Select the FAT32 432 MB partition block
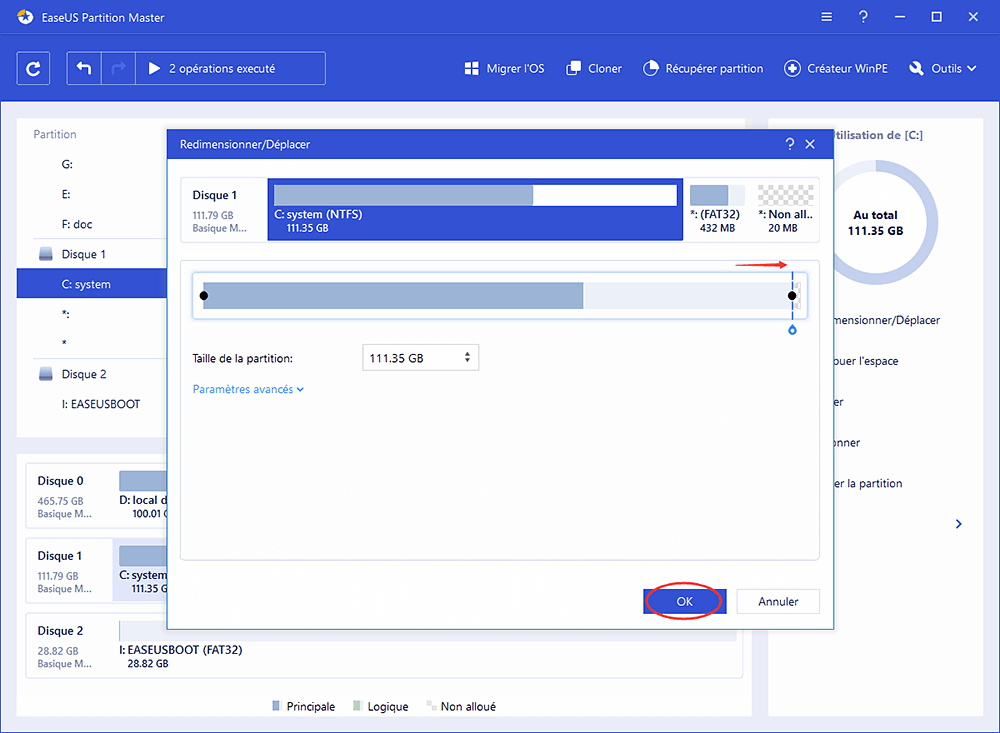This screenshot has width=1000, height=733. [716, 210]
